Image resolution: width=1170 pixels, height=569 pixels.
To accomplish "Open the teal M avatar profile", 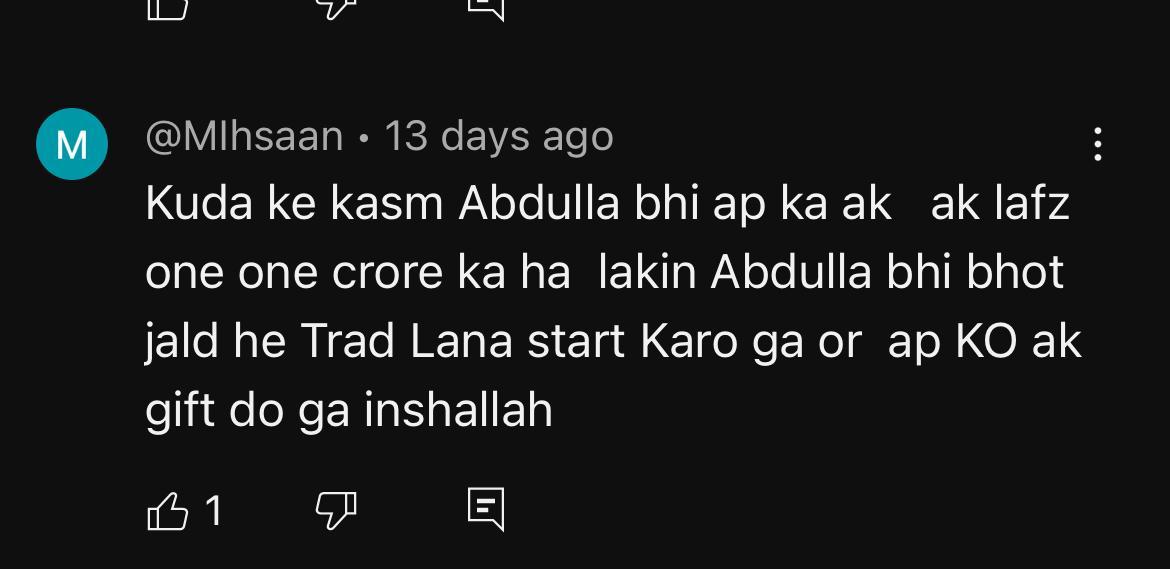I will pos(72,144).
